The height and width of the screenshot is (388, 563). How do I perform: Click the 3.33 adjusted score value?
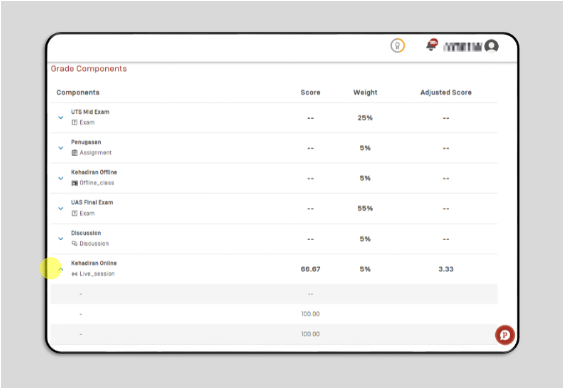pyautogui.click(x=446, y=269)
